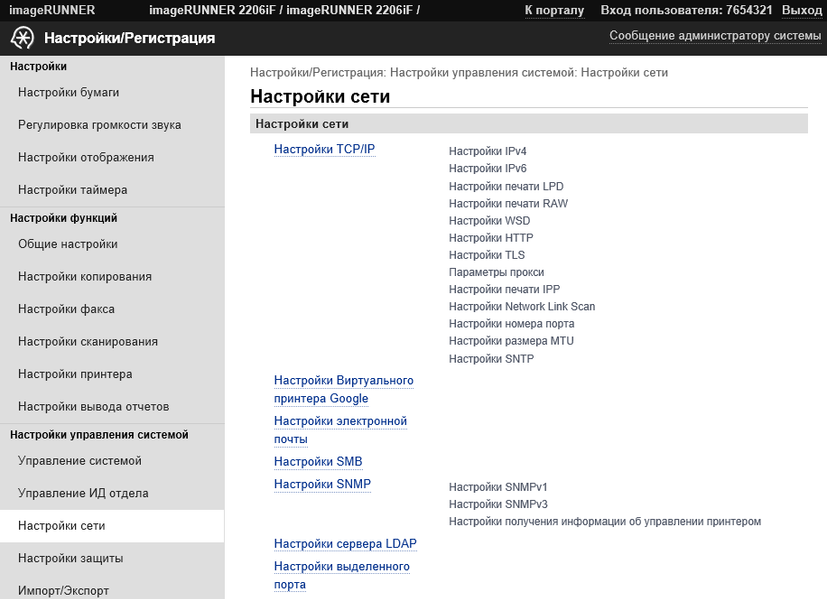827x599 pixels.
Task: Click the Настройки печати RAW text
Action: (508, 204)
